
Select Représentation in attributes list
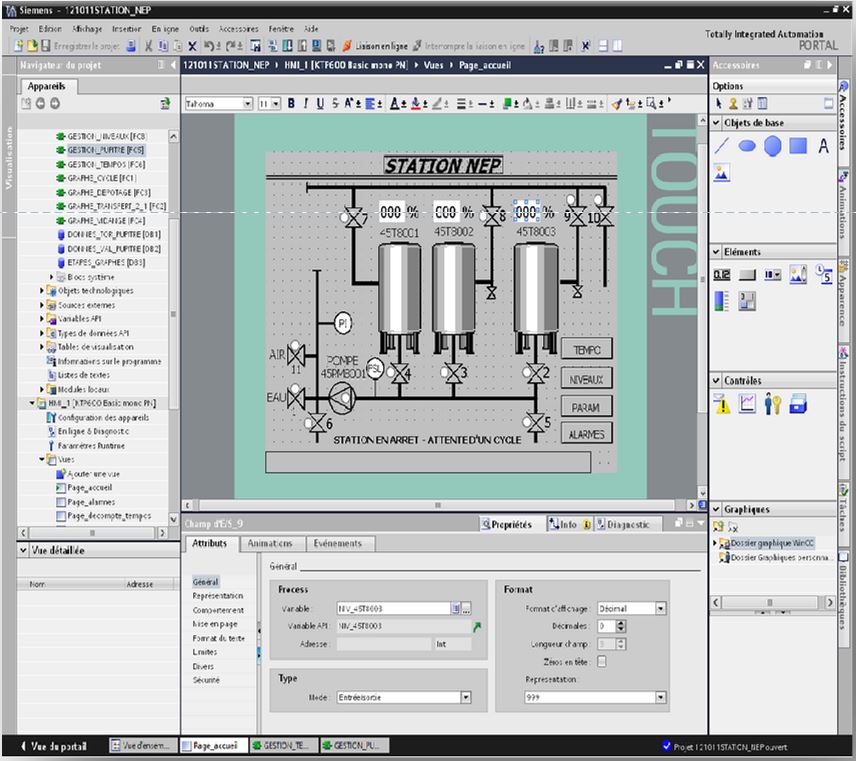pos(218,596)
